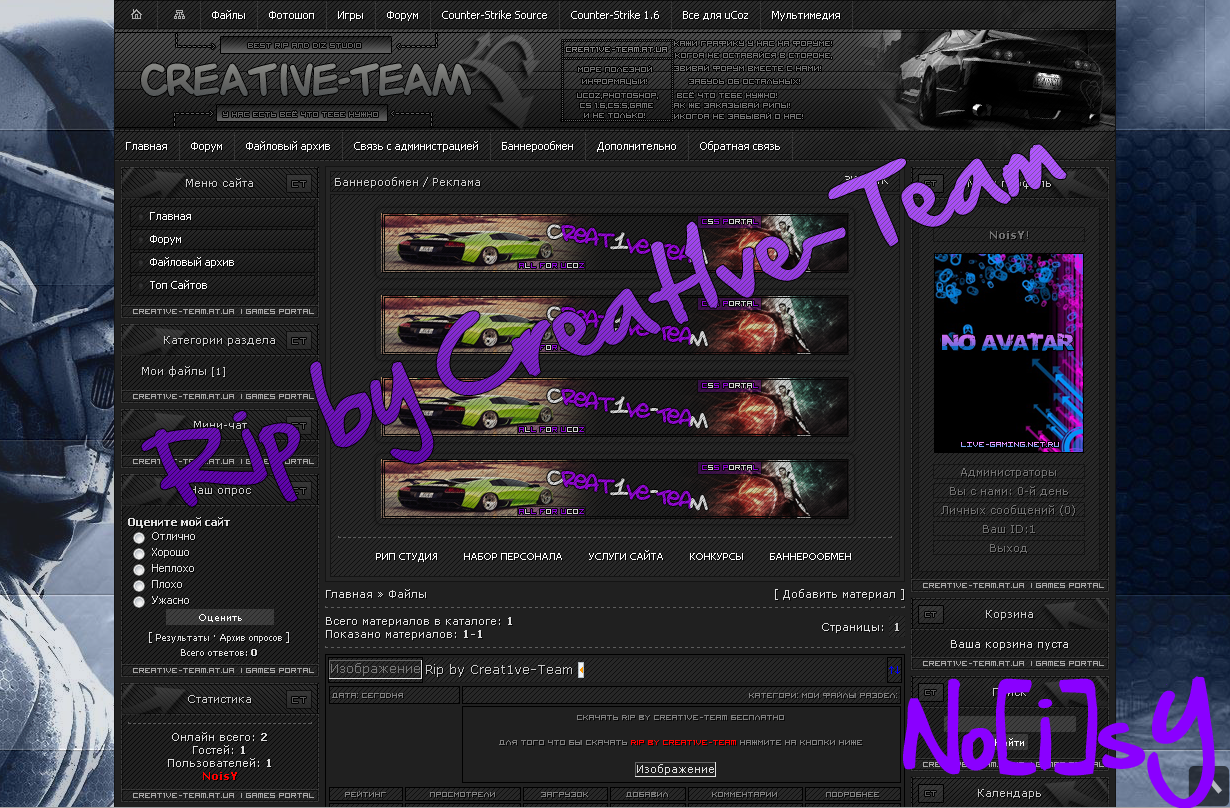The height and width of the screenshot is (808, 1230).
Task: Select Игры in the top menu
Action: click(x=350, y=16)
